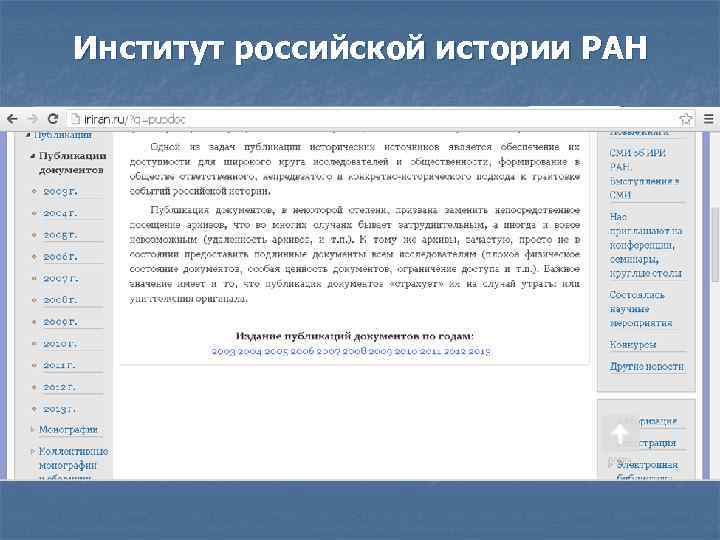Select 2013г. in the left sidebar
Viewport: 720px width, 540px height.
(x=59, y=409)
